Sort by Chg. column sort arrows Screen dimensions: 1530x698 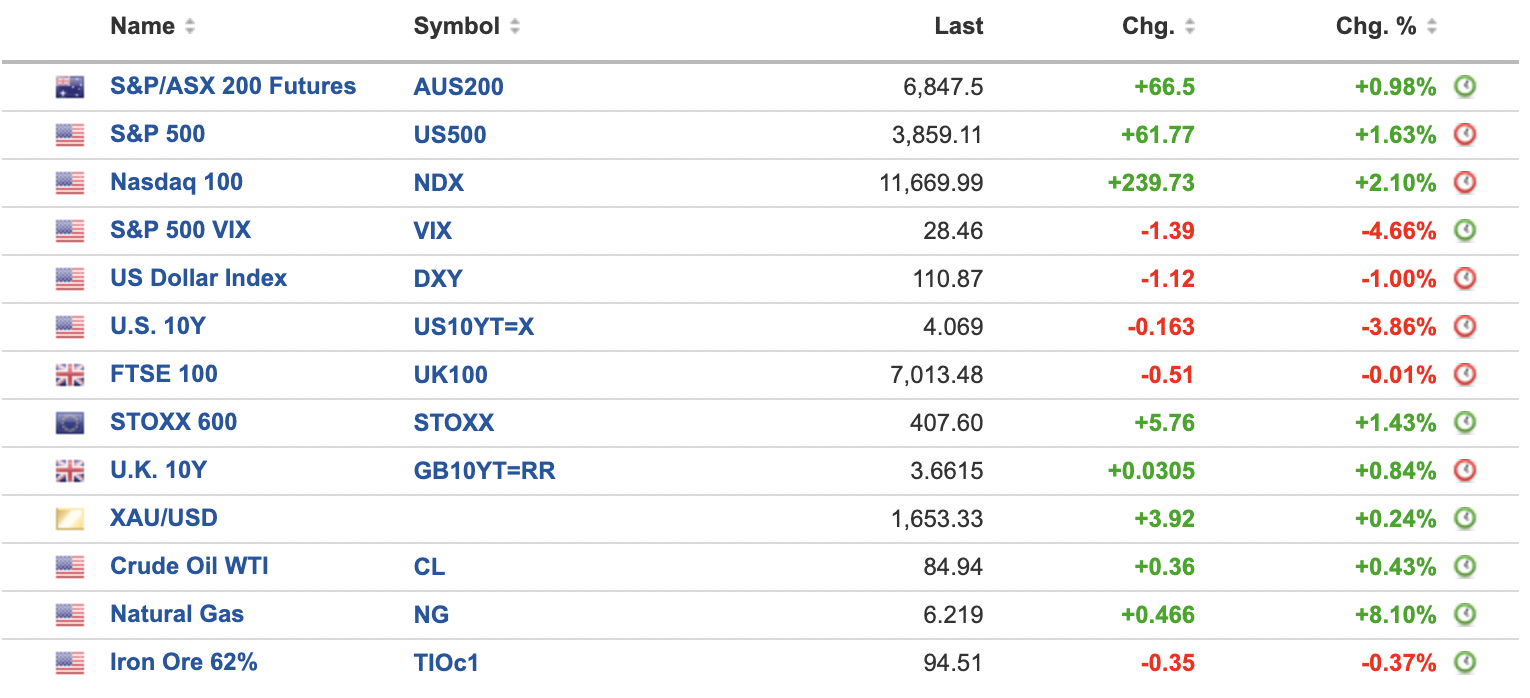tap(1190, 28)
